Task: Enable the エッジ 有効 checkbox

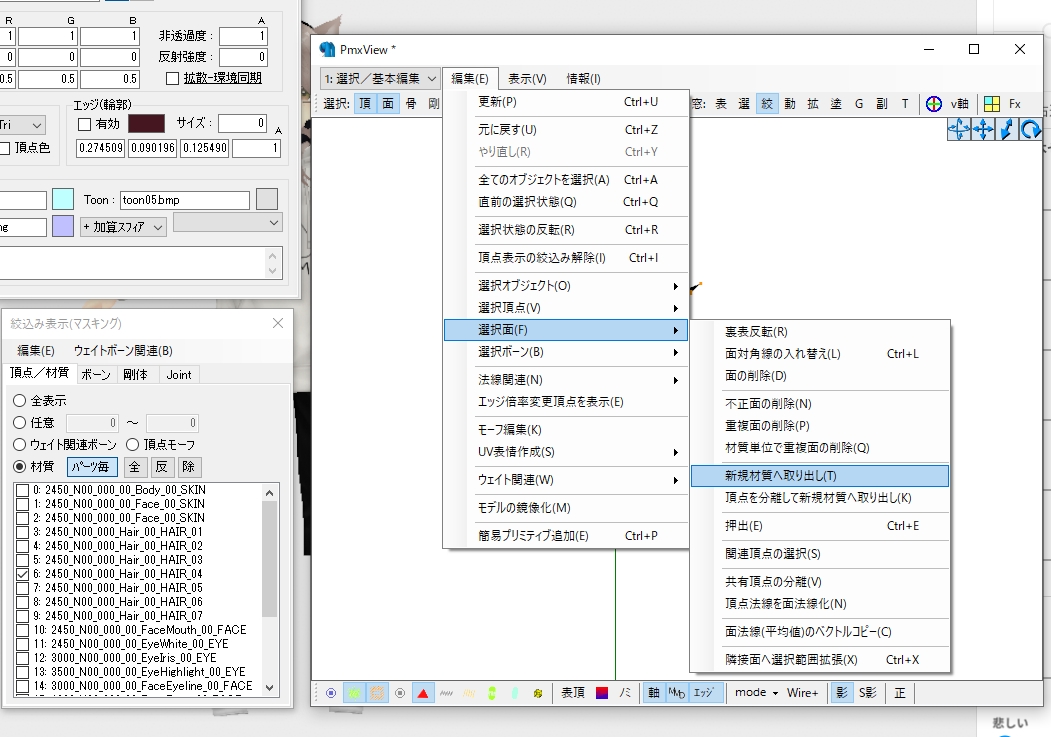Action: click(84, 125)
